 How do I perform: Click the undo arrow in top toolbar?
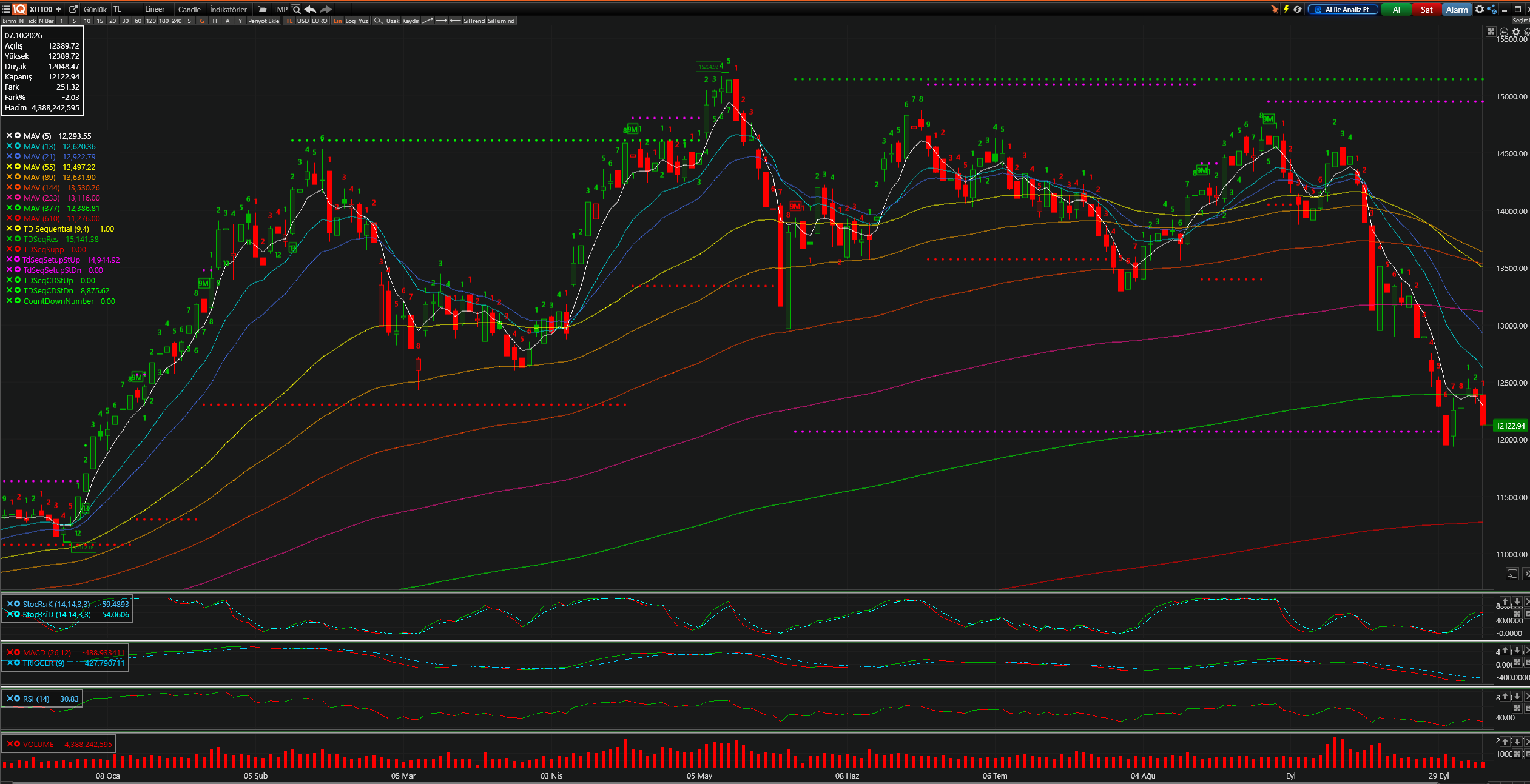[310, 9]
